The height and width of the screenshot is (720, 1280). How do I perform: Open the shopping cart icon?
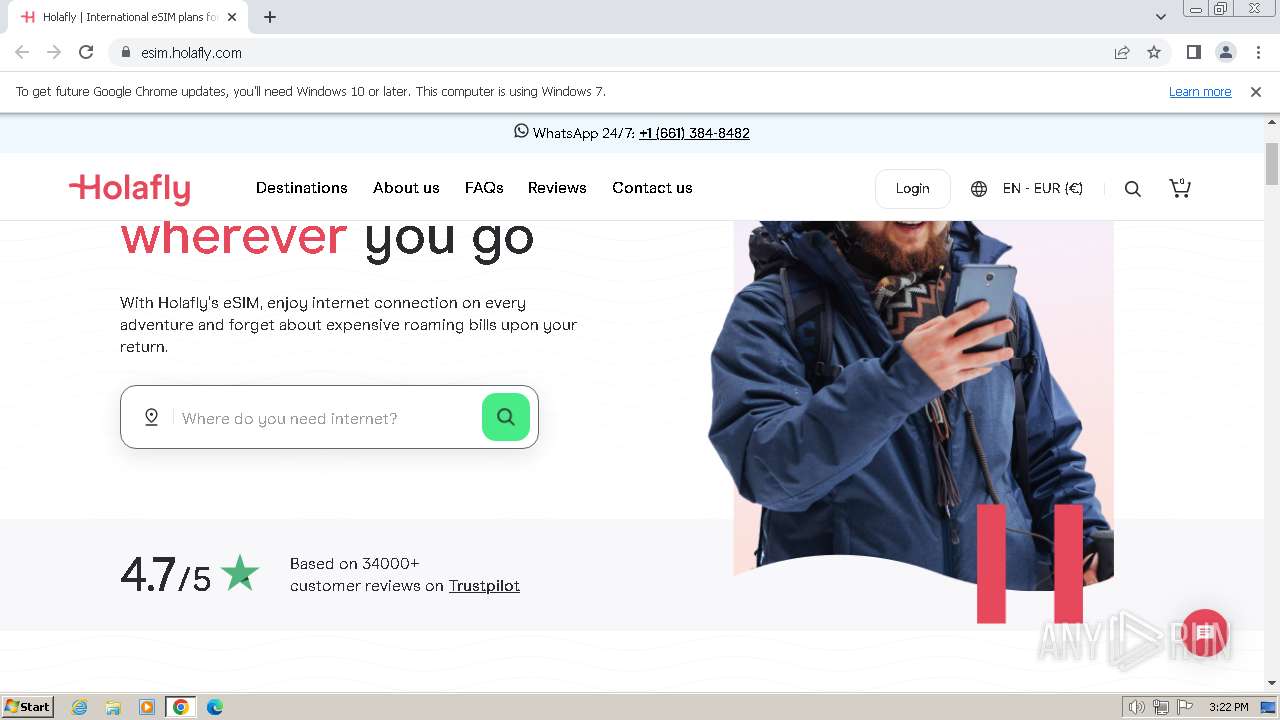1180,188
